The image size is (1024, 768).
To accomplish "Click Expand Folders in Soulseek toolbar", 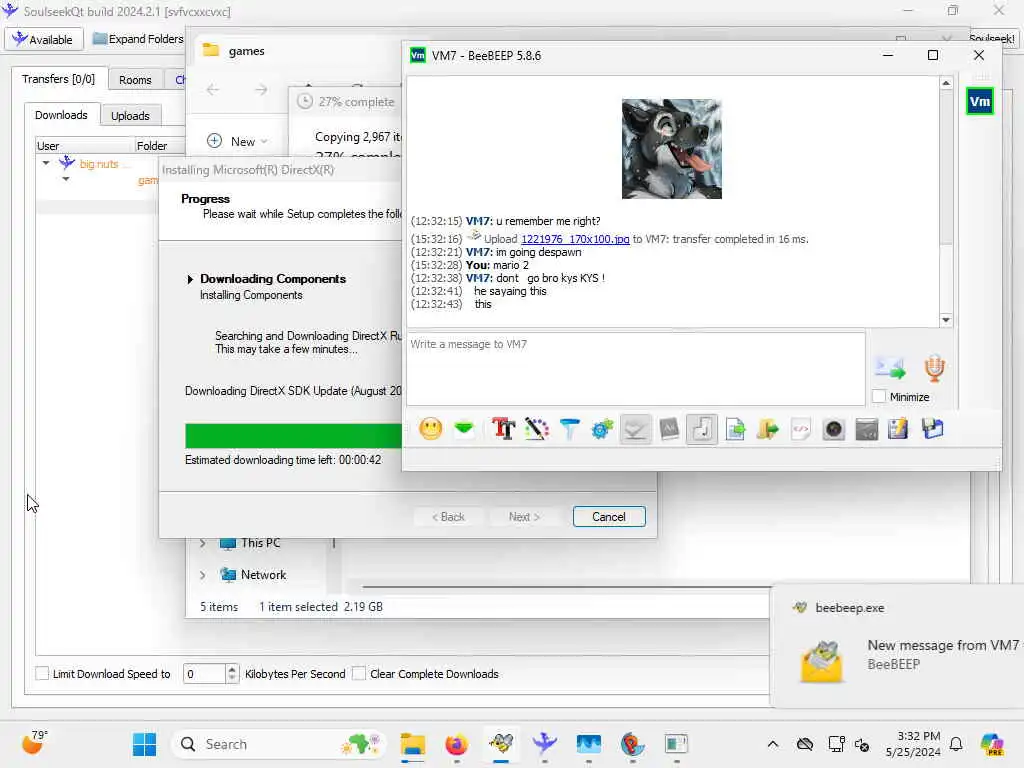I will click(x=138, y=39).
